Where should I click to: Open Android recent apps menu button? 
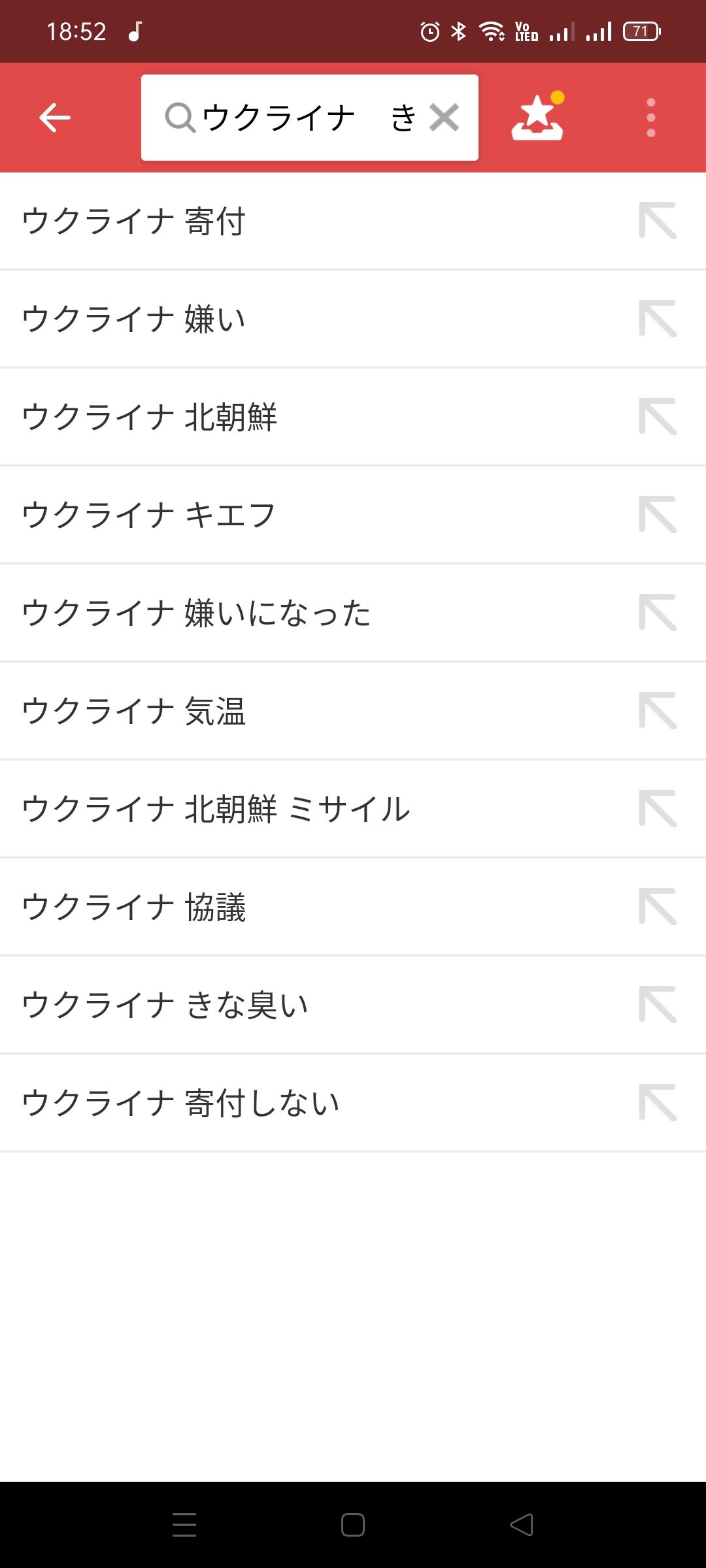(x=184, y=1525)
